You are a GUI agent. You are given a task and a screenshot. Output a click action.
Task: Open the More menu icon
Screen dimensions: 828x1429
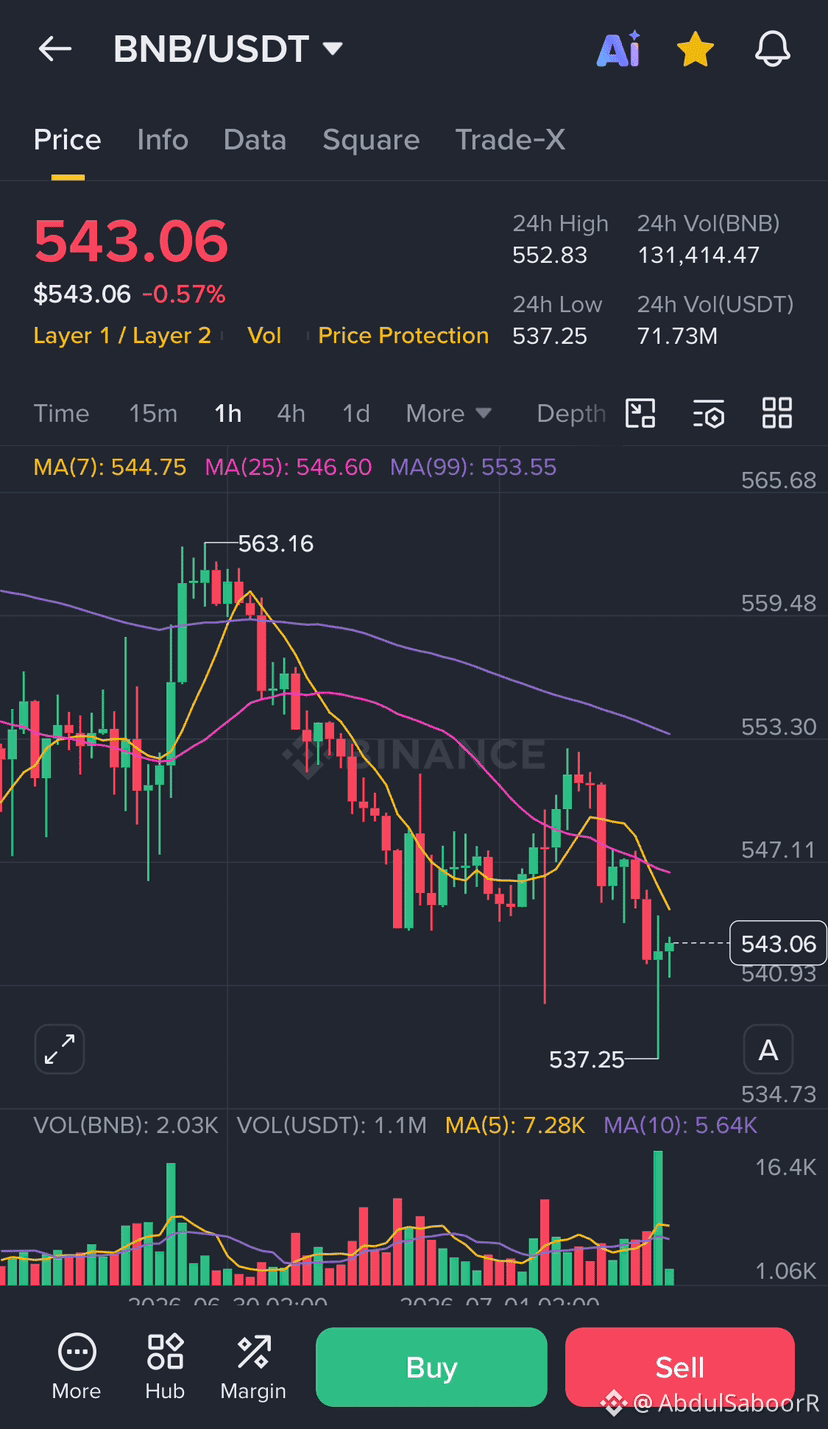pyautogui.click(x=77, y=1366)
